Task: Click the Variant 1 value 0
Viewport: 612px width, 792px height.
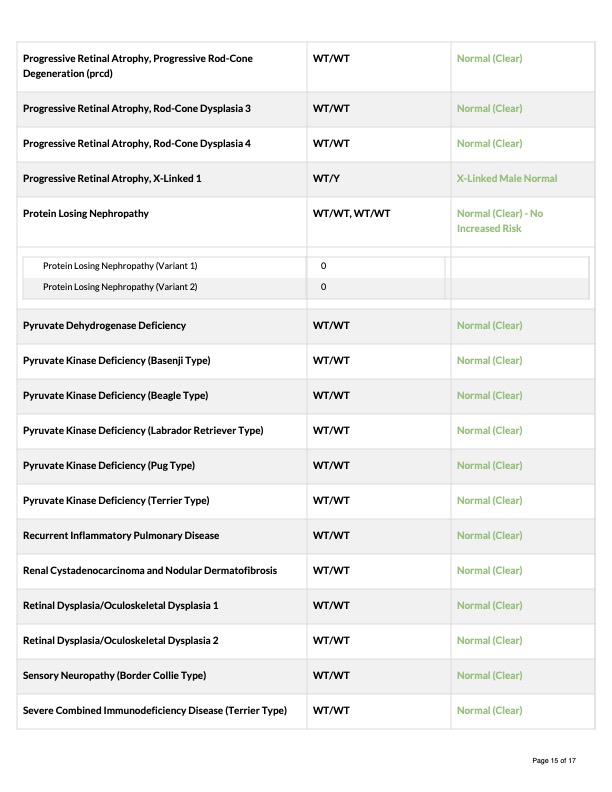Action: tap(323, 266)
